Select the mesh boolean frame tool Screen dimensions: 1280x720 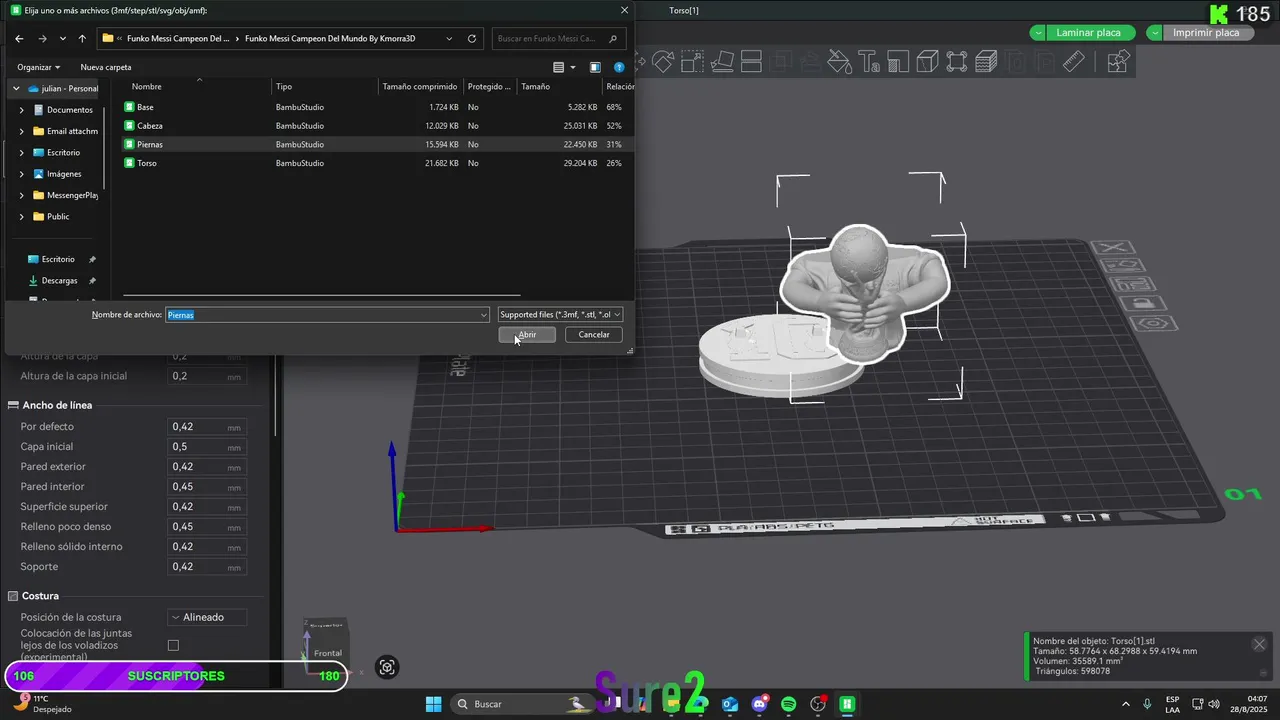pos(957,61)
